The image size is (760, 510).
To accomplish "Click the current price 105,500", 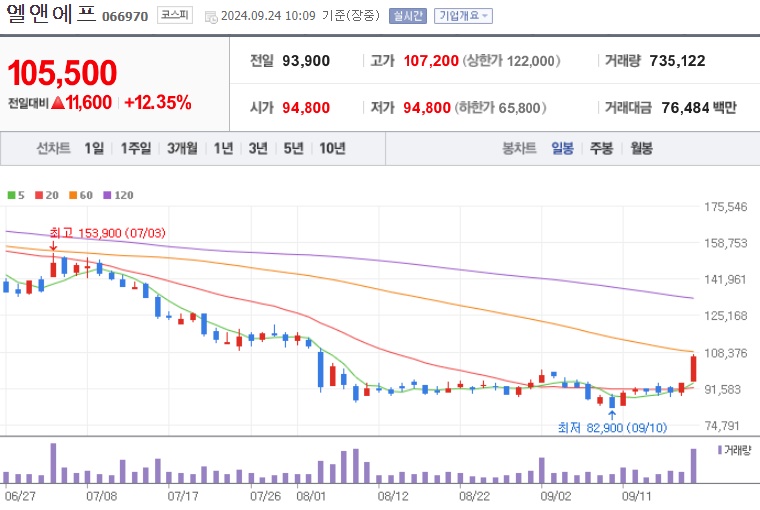I will 62,73.
